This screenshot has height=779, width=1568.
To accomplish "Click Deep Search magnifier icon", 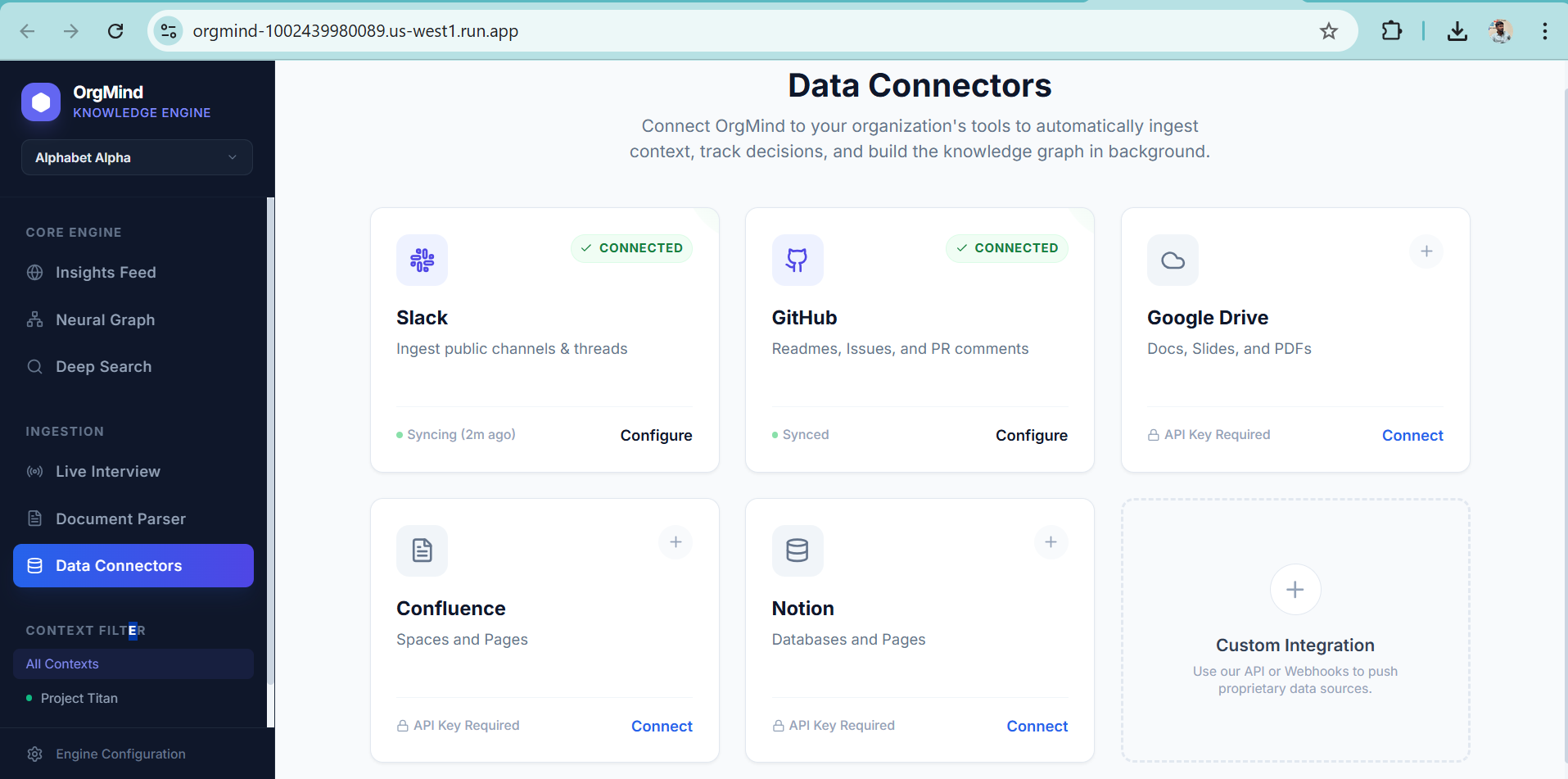I will coord(34,367).
